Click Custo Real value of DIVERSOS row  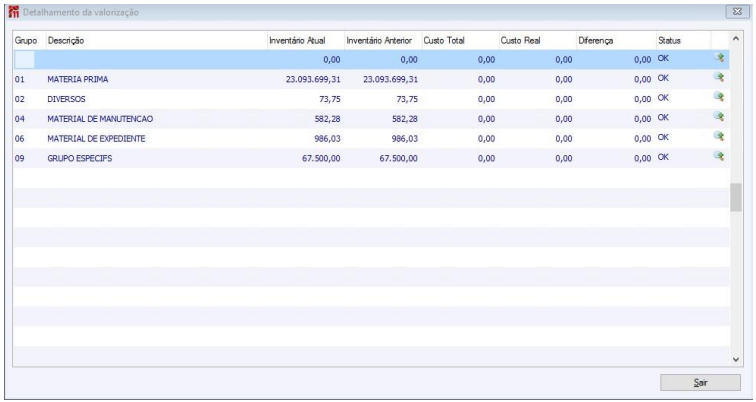(x=564, y=100)
